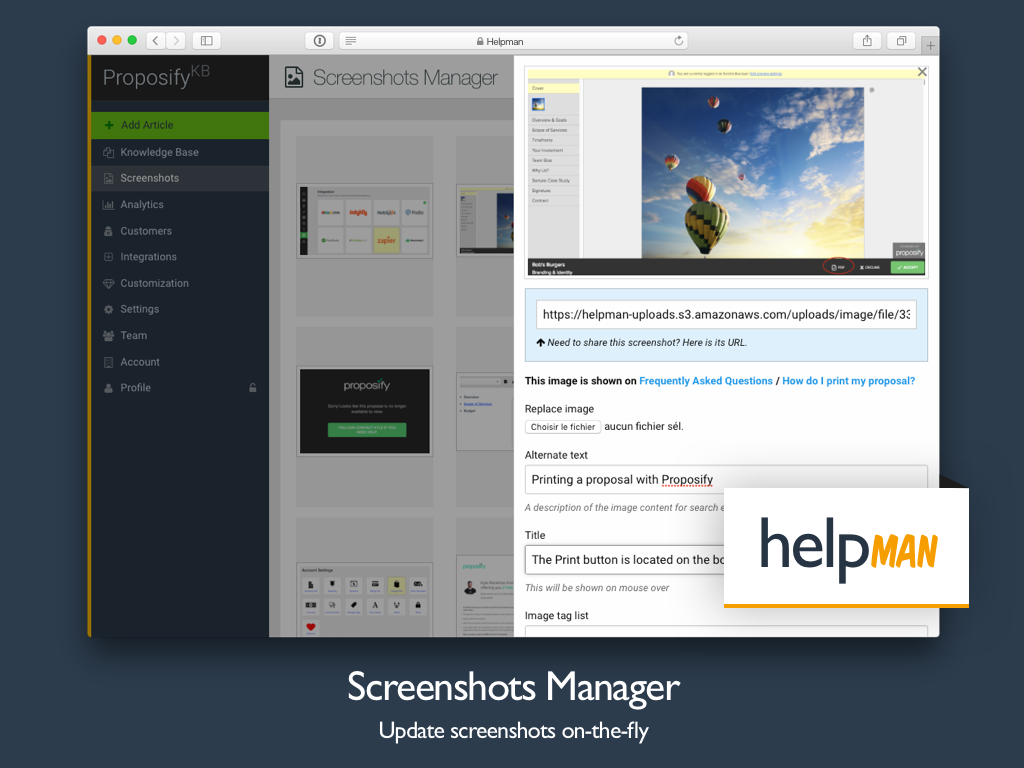Screen dimensions: 1024x768
Task: Click the Title input field
Action: coord(624,560)
